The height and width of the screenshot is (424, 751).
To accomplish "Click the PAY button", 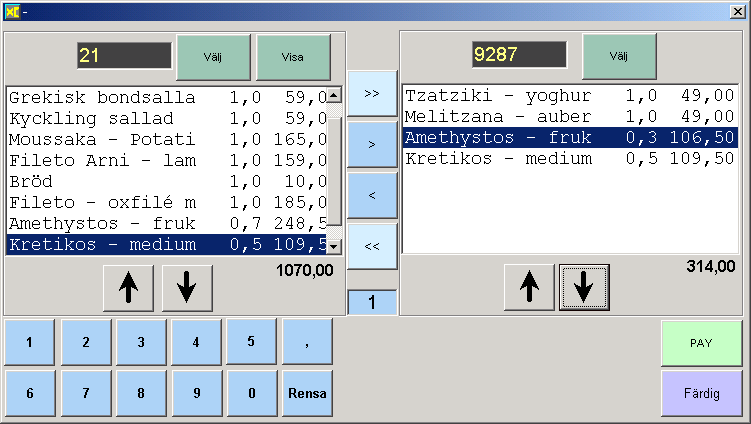I will click(701, 344).
